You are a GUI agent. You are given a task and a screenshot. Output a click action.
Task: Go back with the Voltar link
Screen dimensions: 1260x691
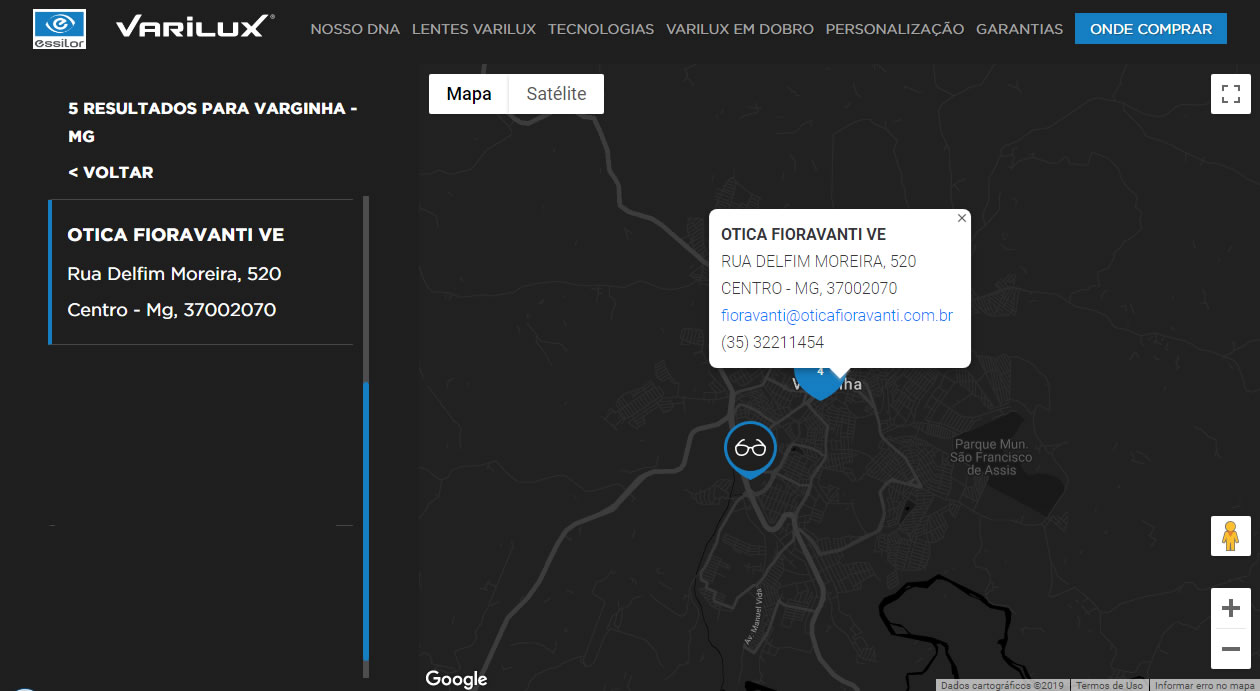111,172
